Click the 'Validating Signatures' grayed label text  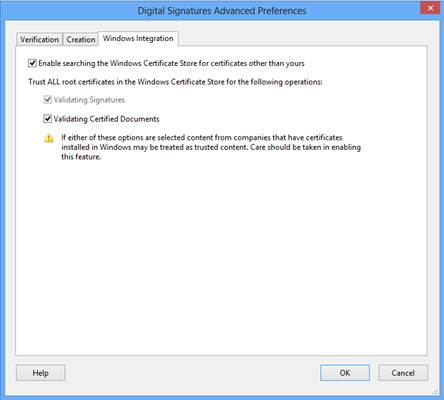[89, 100]
